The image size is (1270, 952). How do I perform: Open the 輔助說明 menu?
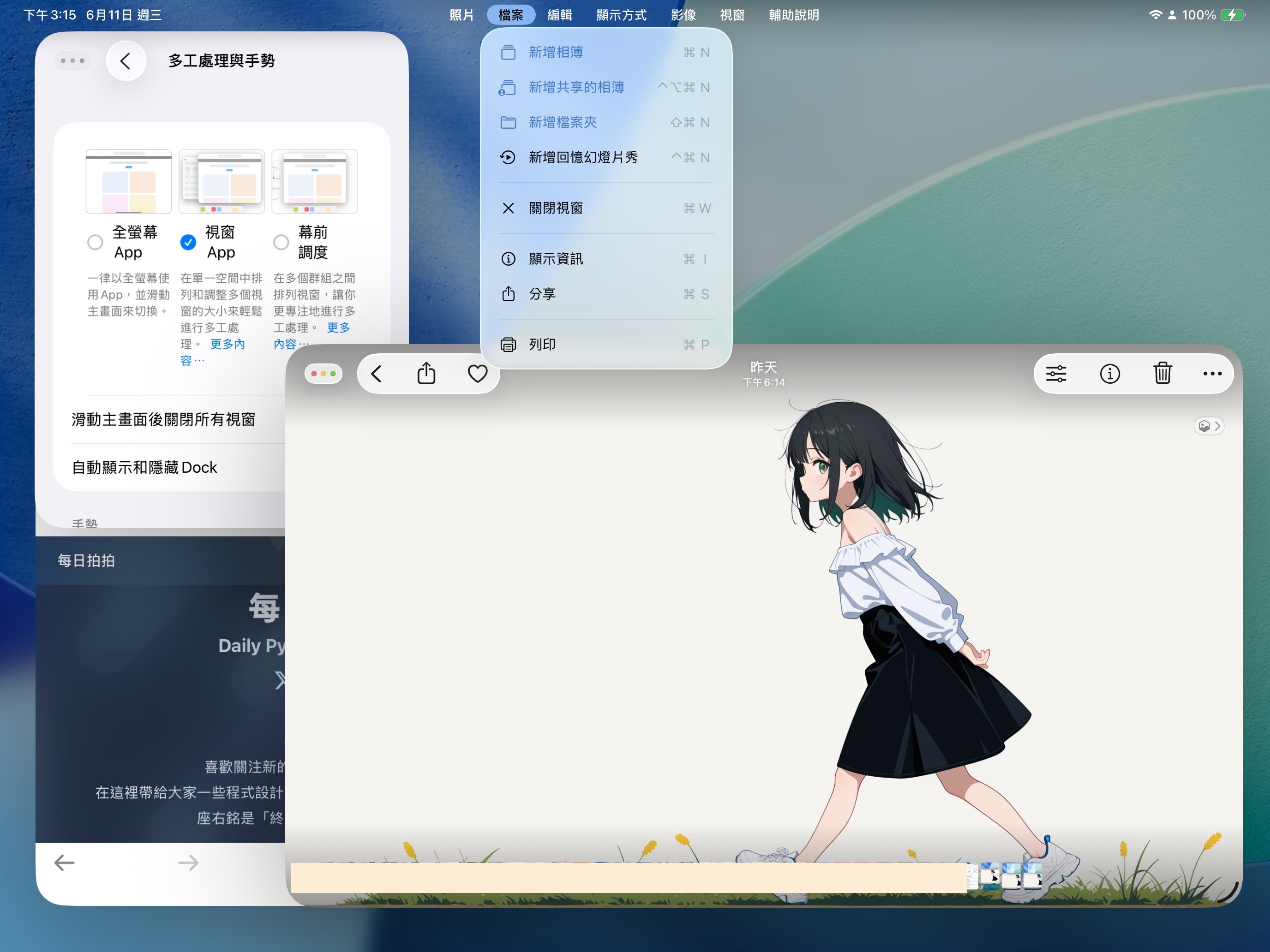[x=794, y=15]
